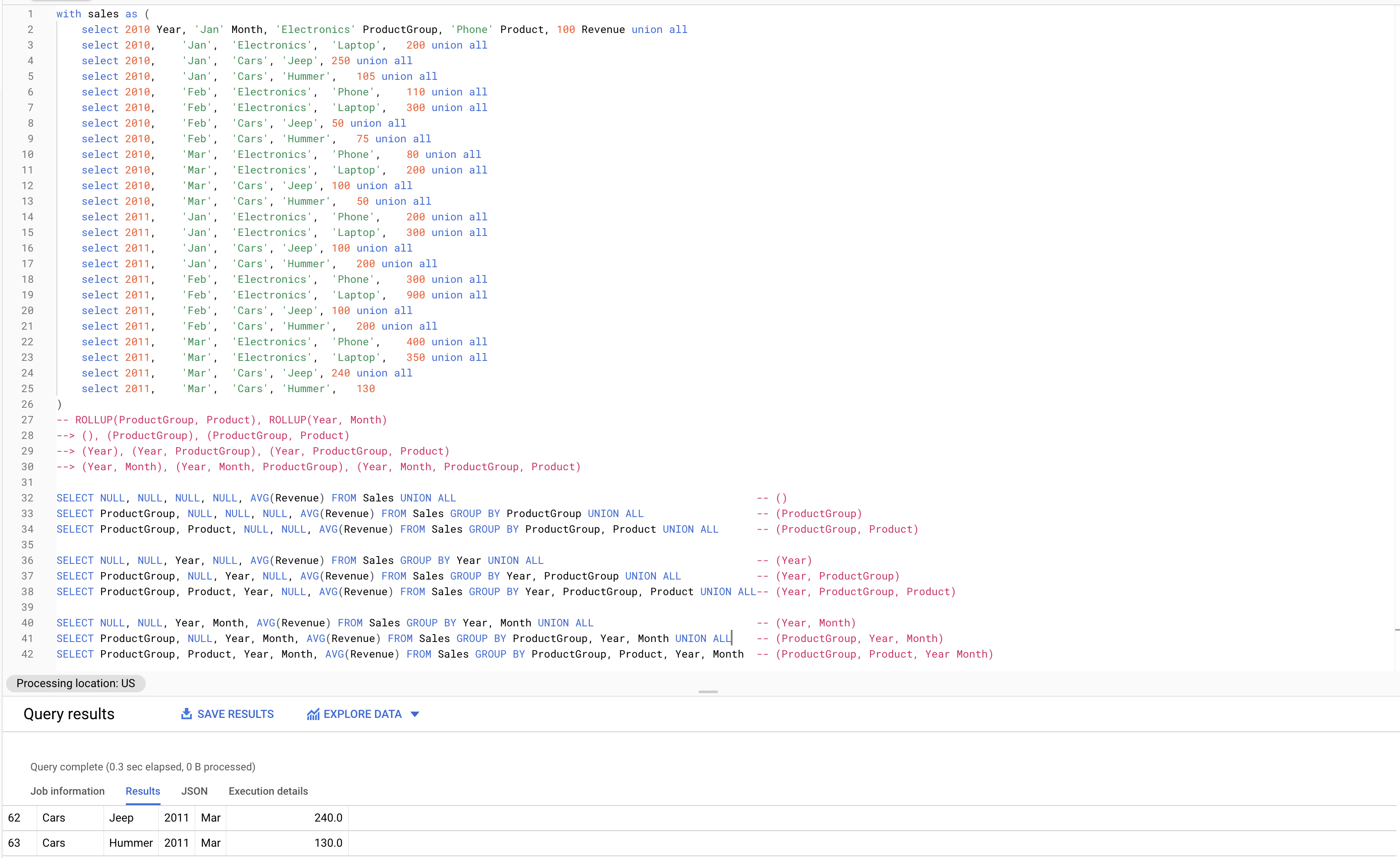Screen dimensions: 1400x858
Task: Click the 130.0 value cell
Action: [x=287, y=843]
